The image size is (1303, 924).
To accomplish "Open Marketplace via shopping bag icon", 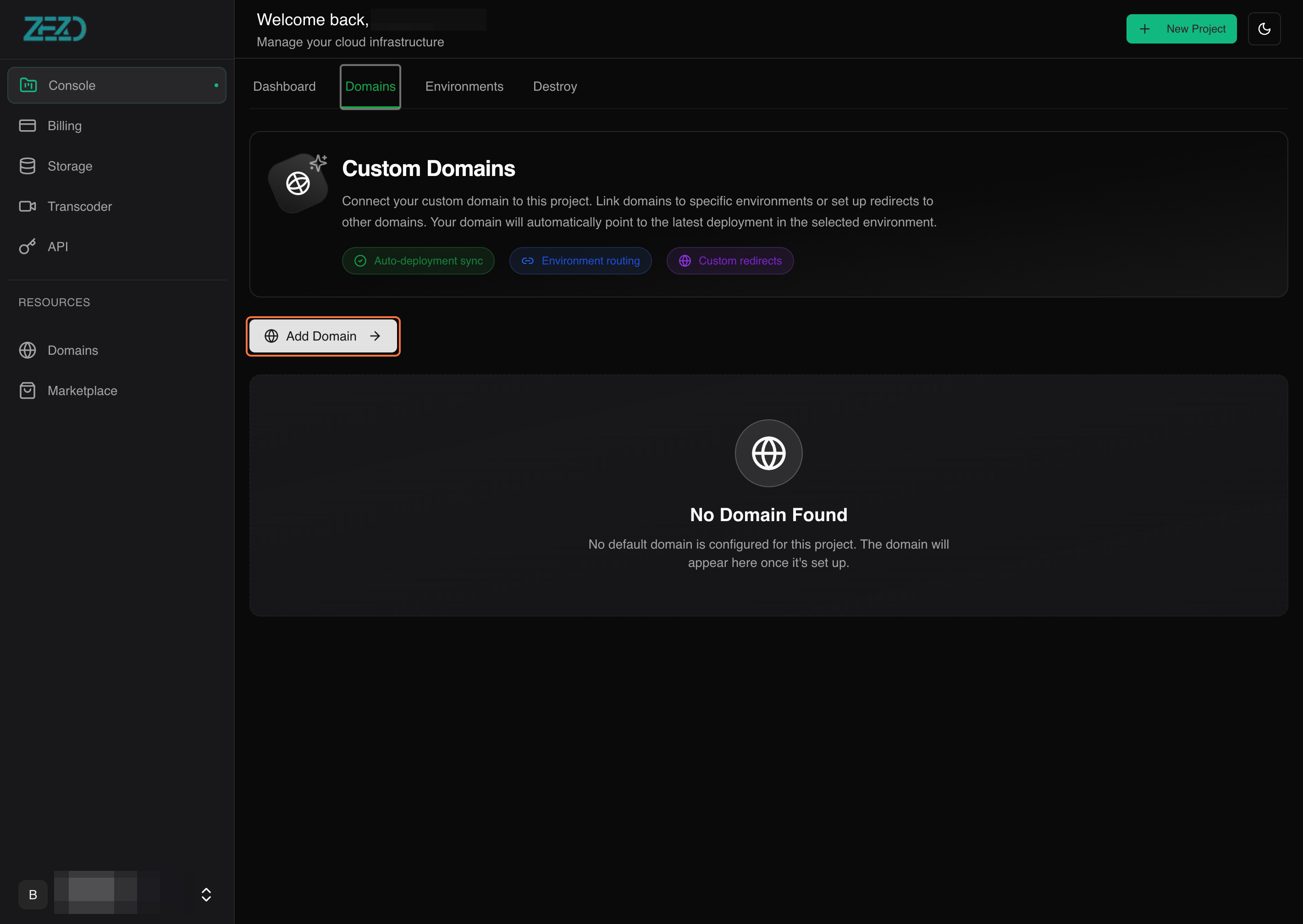I will [x=28, y=391].
